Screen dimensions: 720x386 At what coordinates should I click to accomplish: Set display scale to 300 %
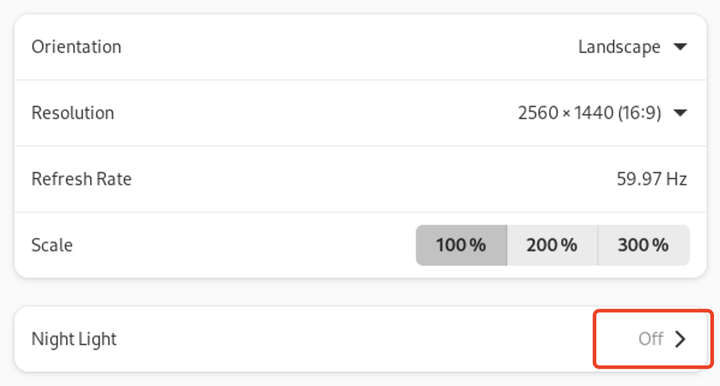pyautogui.click(x=644, y=245)
